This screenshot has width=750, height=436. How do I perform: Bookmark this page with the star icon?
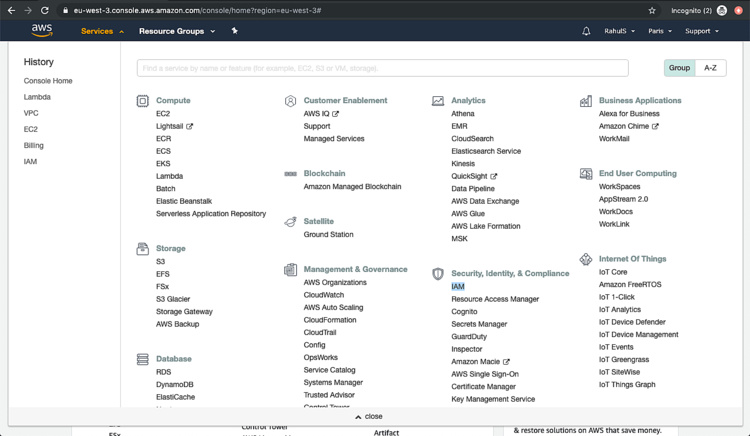click(652, 10)
